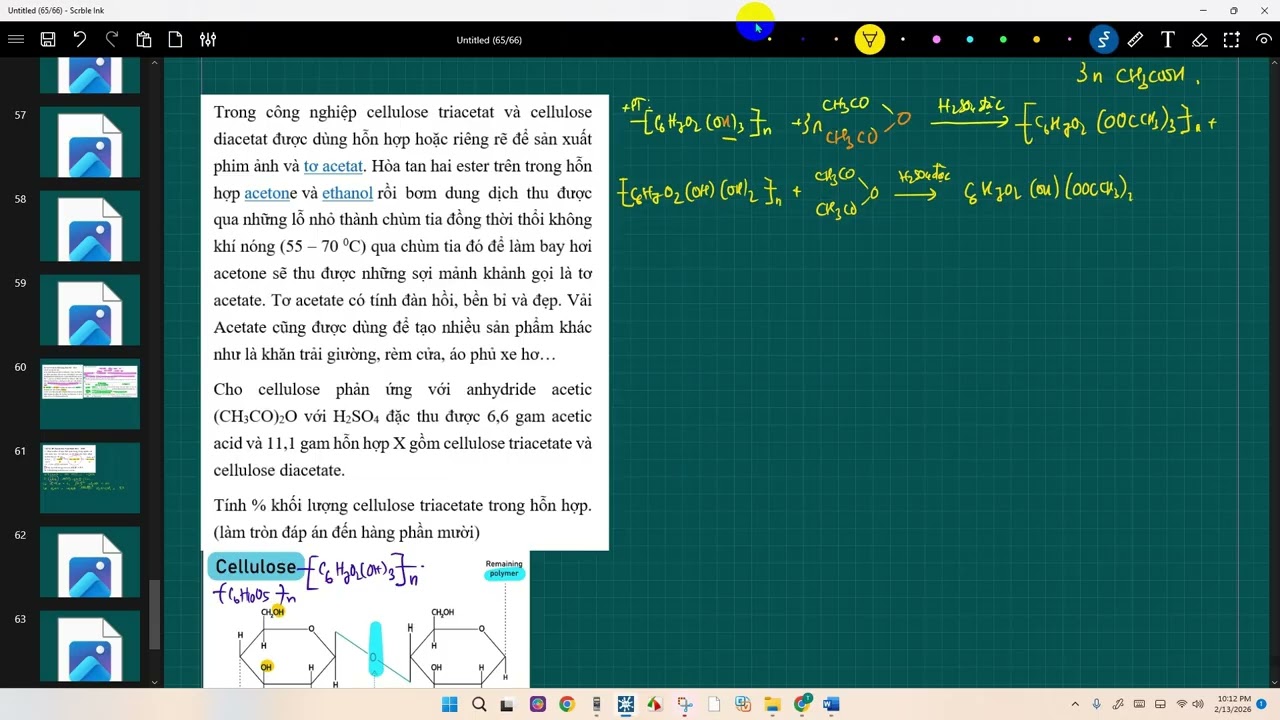This screenshot has width=1280, height=720.
Task: Open page 58 thumbnail
Action: (x=90, y=227)
